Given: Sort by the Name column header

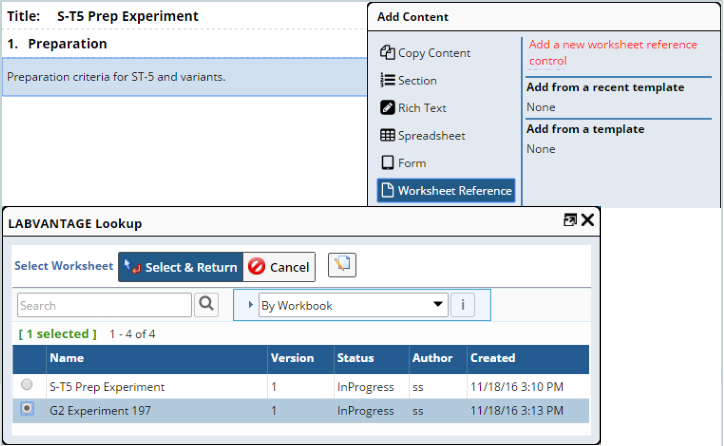Looking at the screenshot, I should 66,358.
